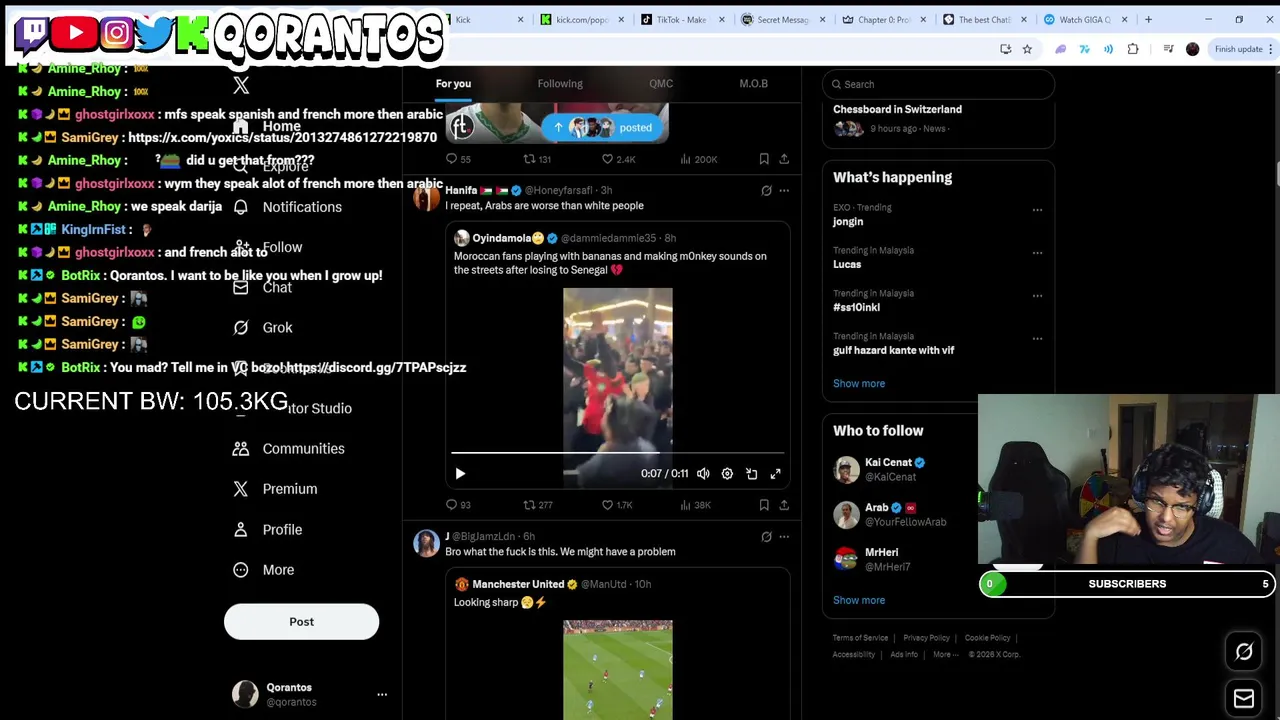The height and width of the screenshot is (720, 1280).
Task: Open options for gulf hazard kante trend
Action: click(1037, 339)
